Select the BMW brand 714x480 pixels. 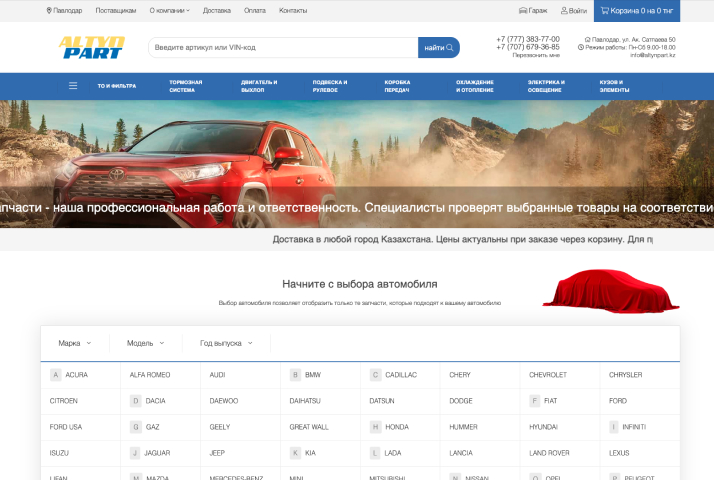click(x=313, y=375)
